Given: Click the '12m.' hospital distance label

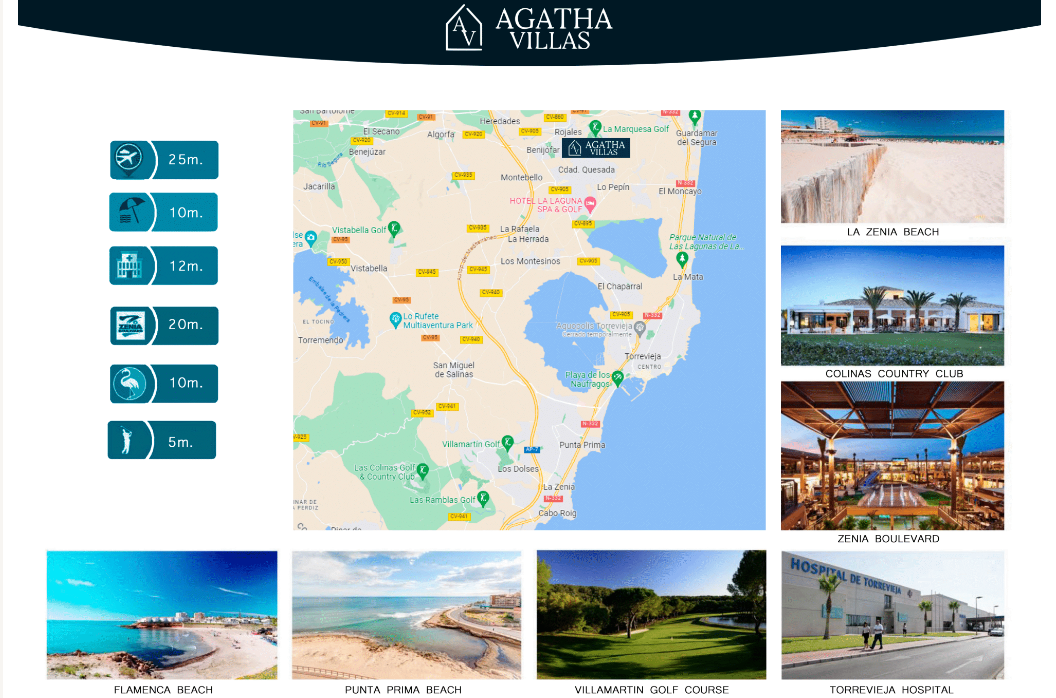Looking at the screenshot, I should tap(186, 266).
